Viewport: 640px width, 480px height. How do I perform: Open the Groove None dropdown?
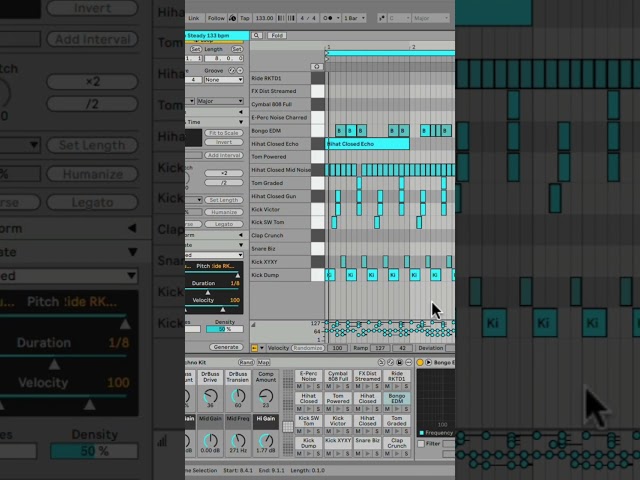point(224,80)
